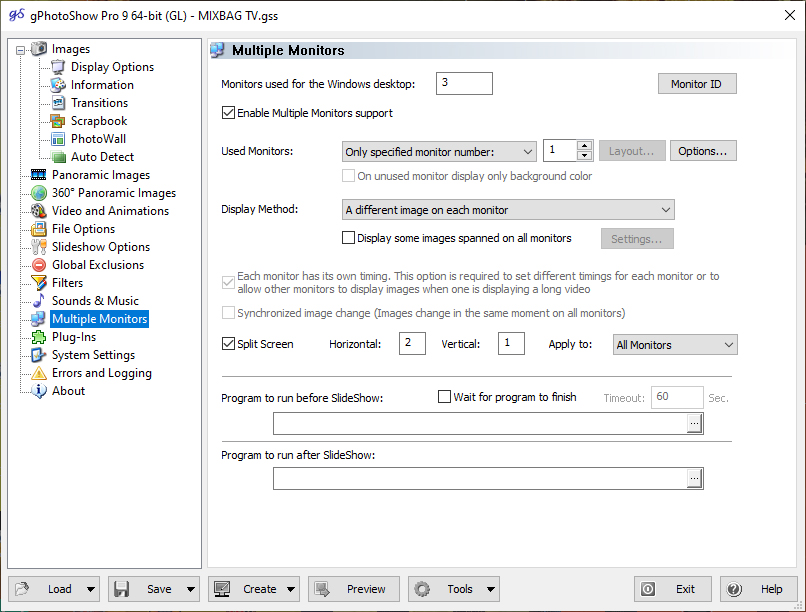The image size is (806, 612).
Task: Click the Images camera icon in tree
Action: [x=39, y=49]
